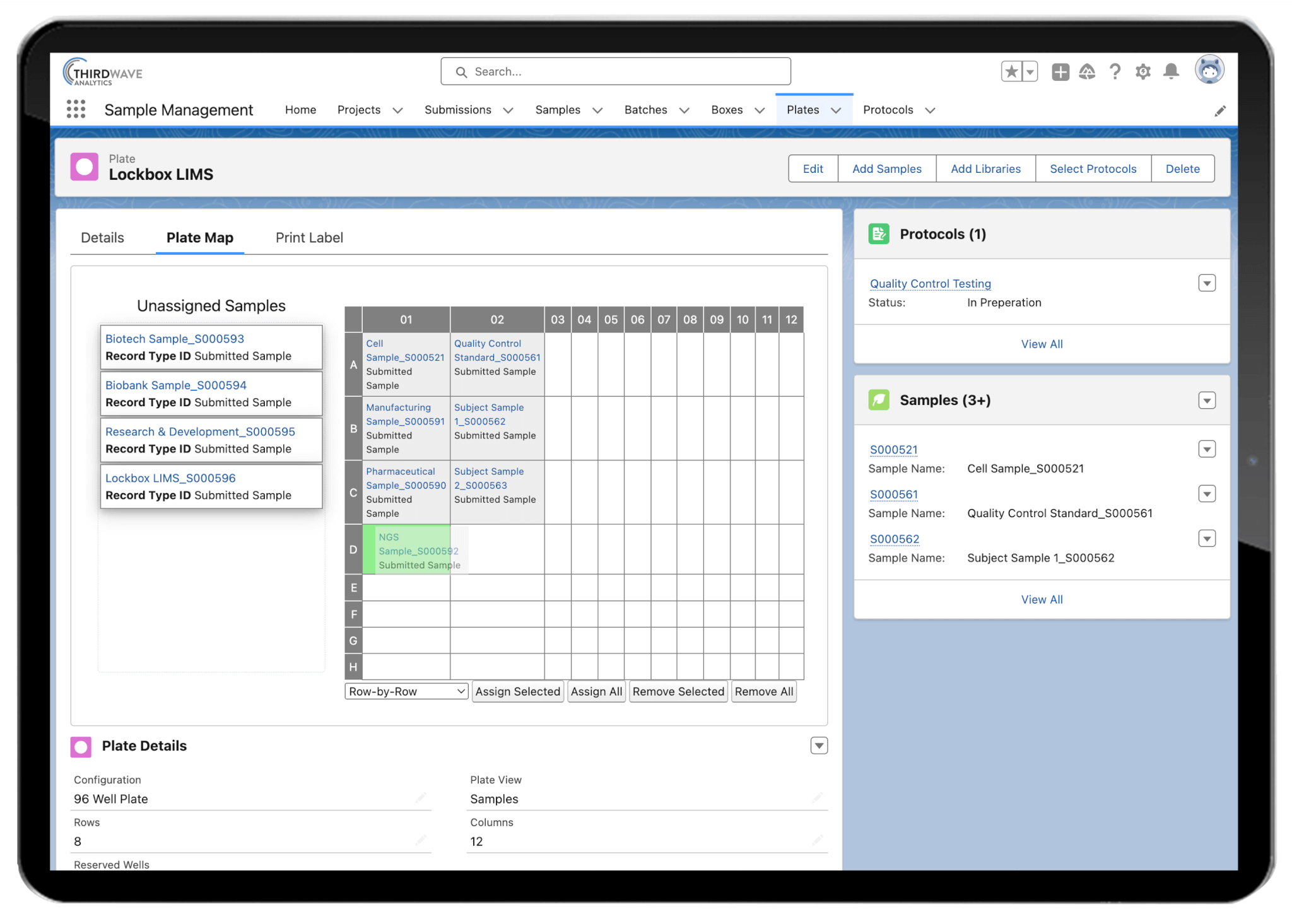Click the Remove All button
The image size is (1292, 924).
(763, 691)
